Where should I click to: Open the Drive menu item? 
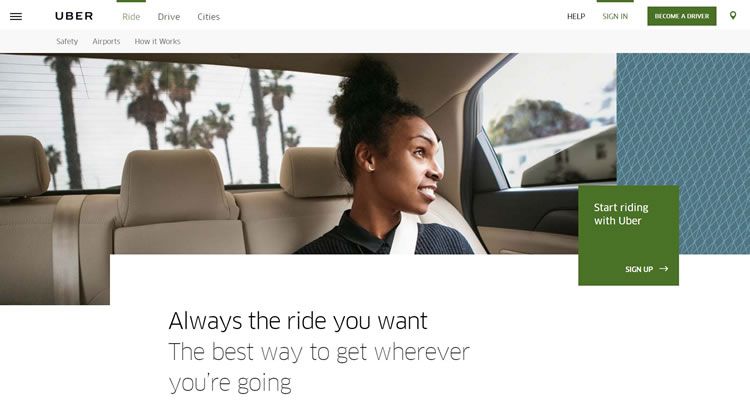coord(169,17)
